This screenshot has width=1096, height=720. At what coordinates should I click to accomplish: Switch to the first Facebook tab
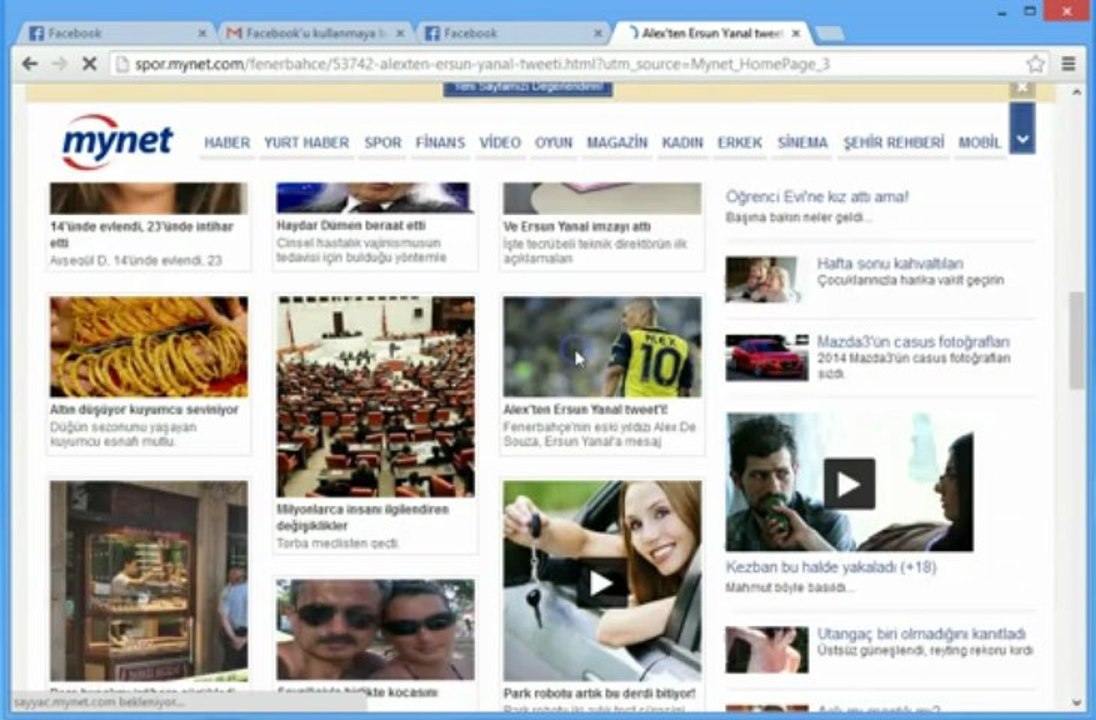pos(117,33)
